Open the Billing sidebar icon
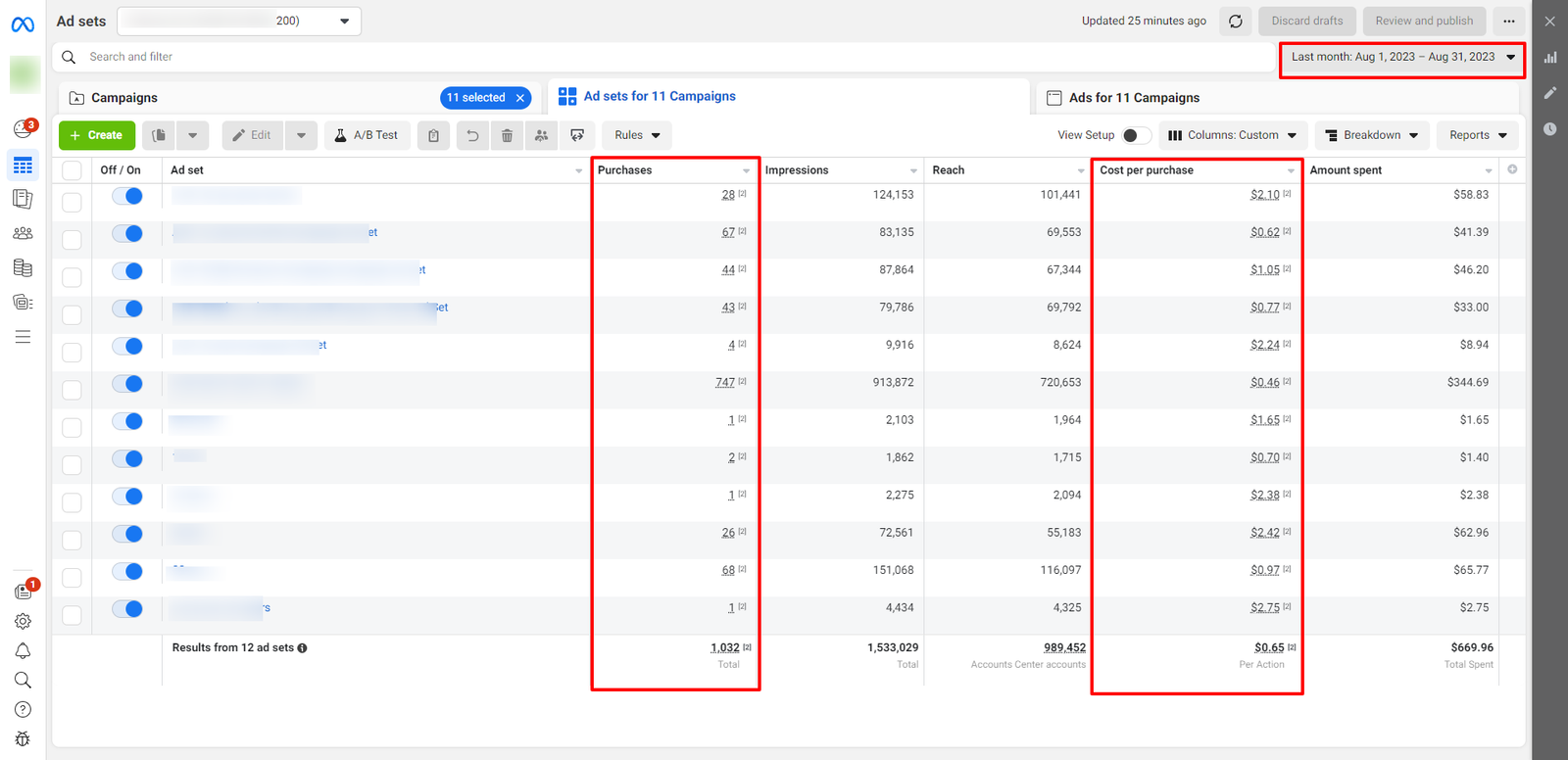 click(23, 267)
